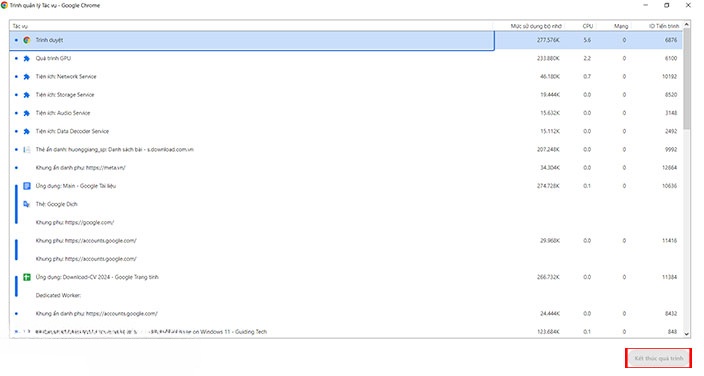The height and width of the screenshot is (376, 704).
Task: Click the memory value 266.732K
Action: (548, 277)
